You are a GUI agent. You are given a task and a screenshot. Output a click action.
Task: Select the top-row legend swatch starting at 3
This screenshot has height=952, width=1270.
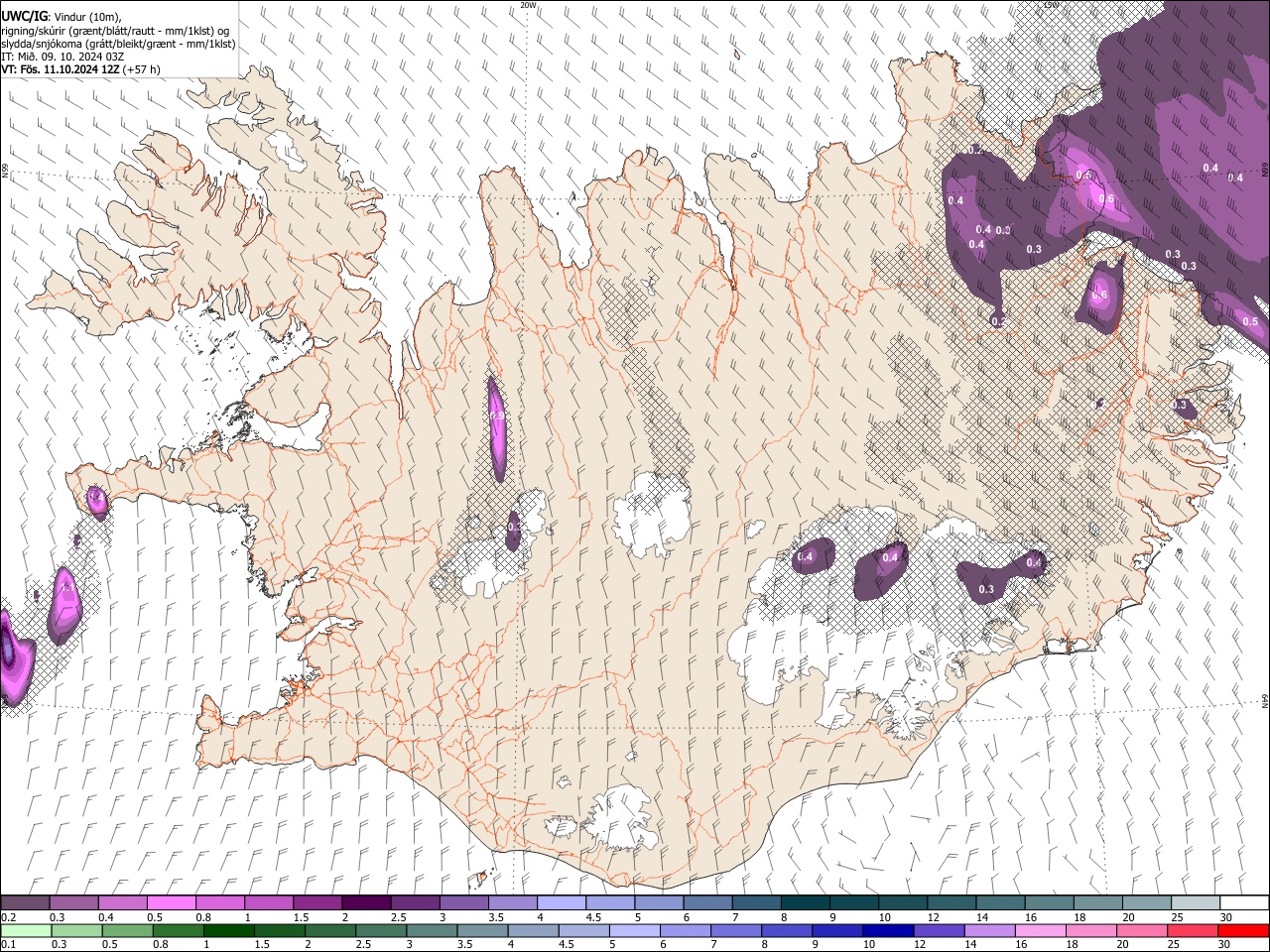tap(462, 903)
